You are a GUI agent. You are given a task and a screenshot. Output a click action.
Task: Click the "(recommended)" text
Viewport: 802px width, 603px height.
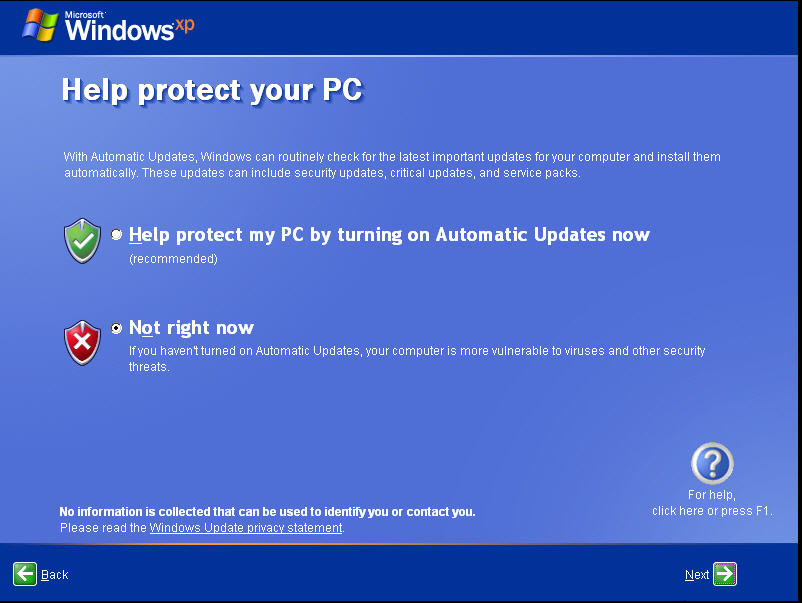173,259
